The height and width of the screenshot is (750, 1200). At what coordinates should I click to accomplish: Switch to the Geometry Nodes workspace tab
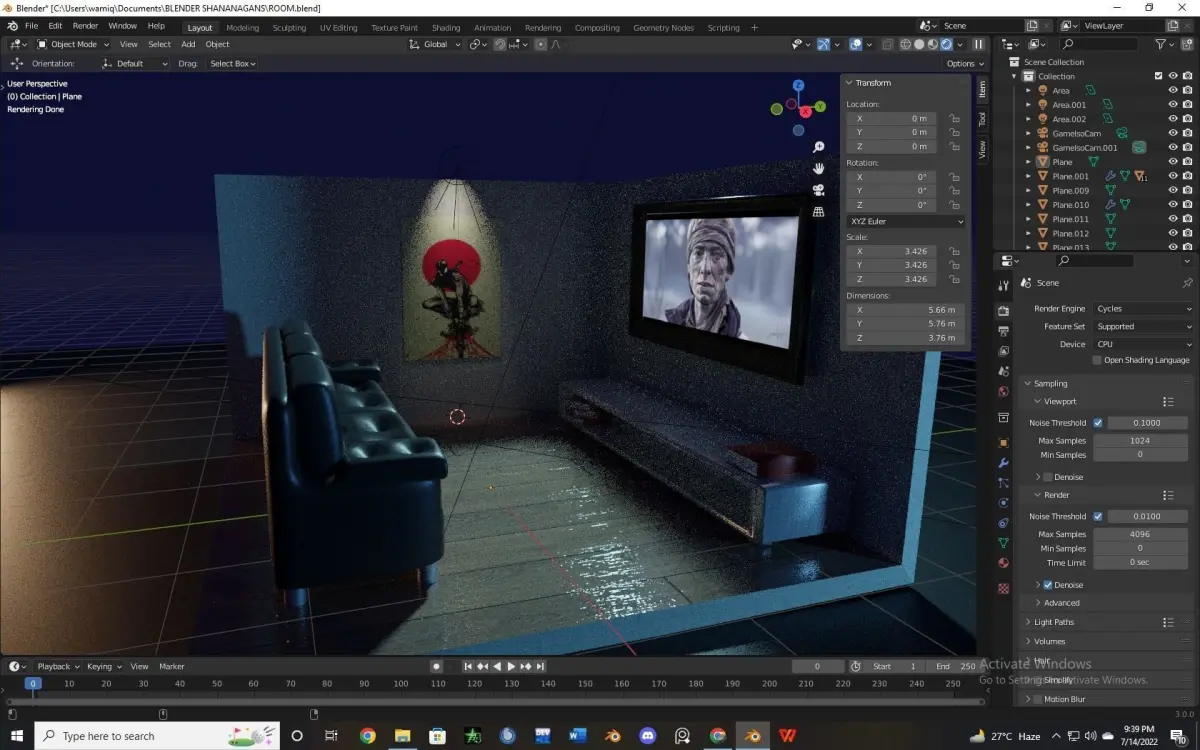pyautogui.click(x=663, y=28)
